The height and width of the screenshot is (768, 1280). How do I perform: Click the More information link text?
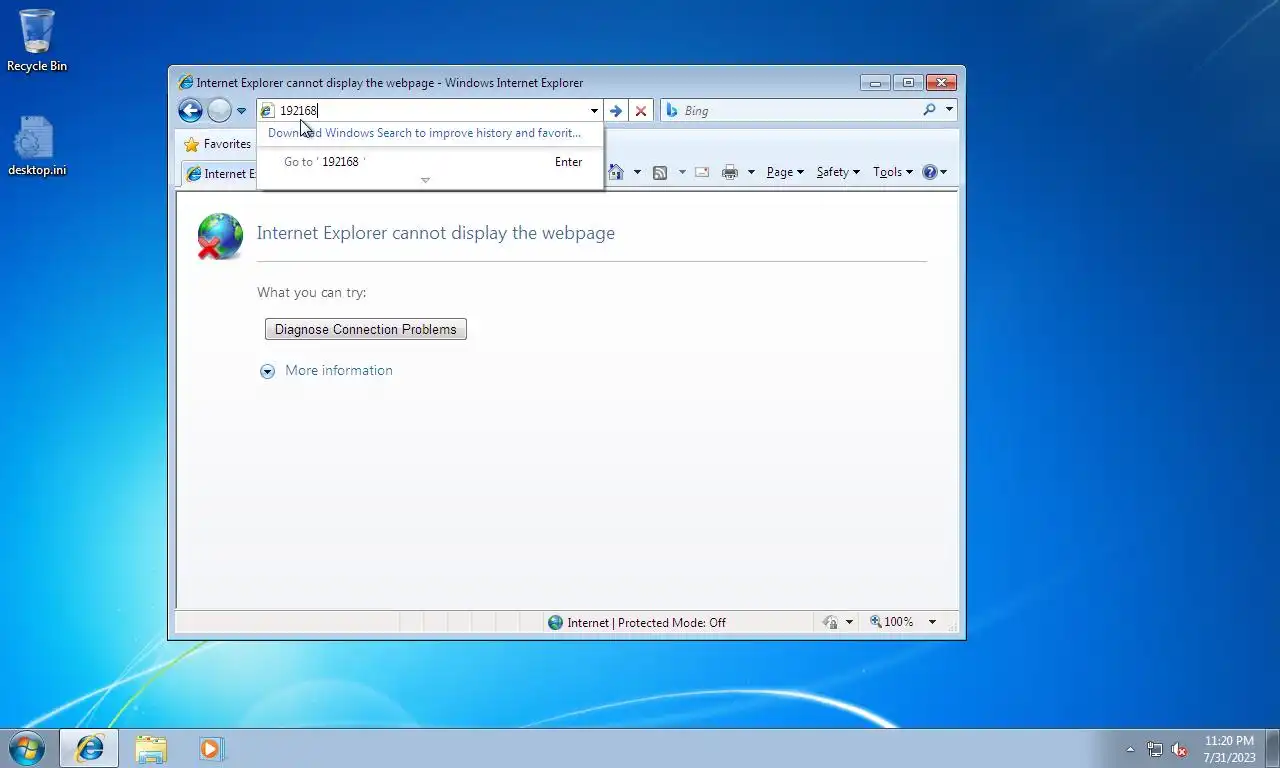click(x=339, y=370)
